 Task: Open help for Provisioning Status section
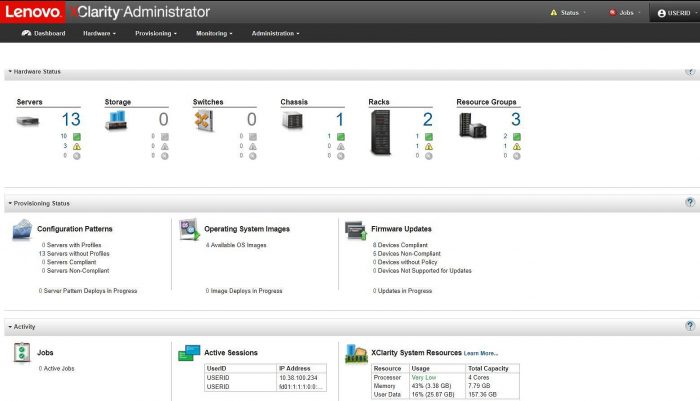690,203
